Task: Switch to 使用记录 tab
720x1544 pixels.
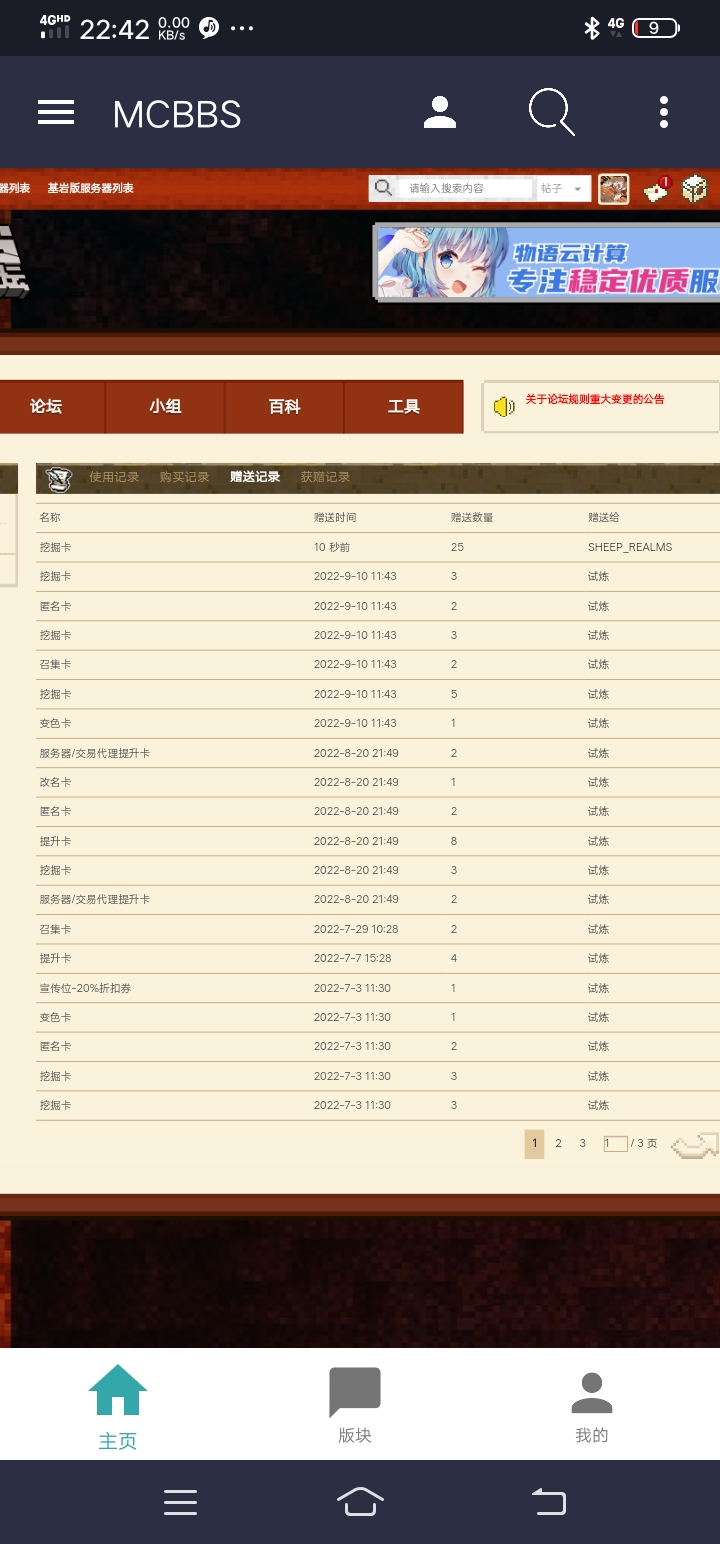Action: pos(114,477)
